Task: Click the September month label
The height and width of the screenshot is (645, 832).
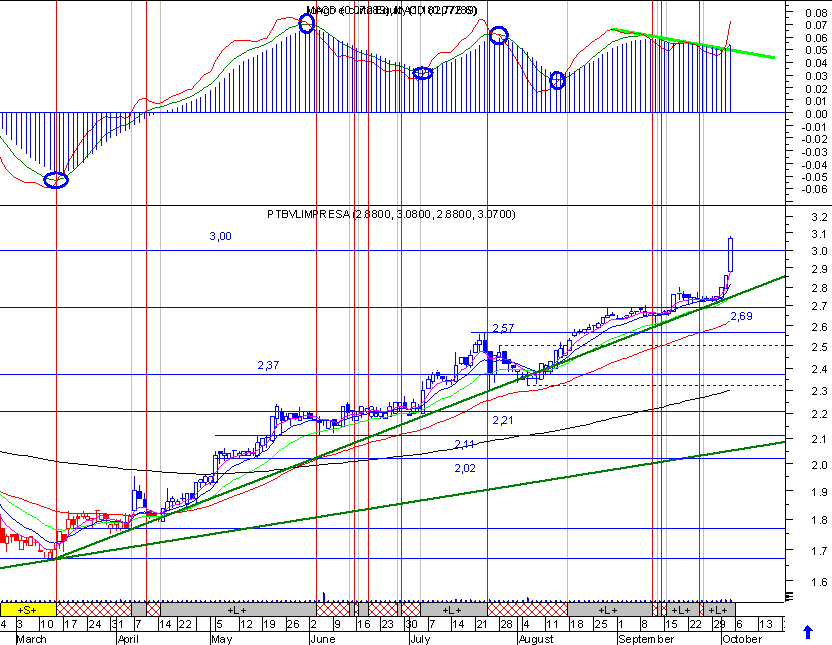Action: [x=646, y=639]
